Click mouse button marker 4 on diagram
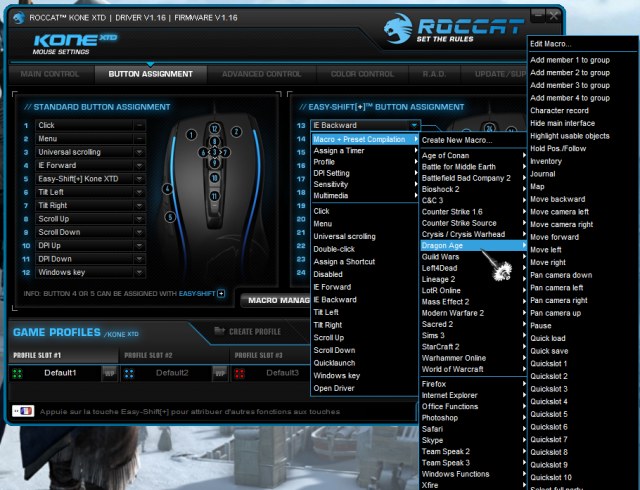 click(x=167, y=189)
